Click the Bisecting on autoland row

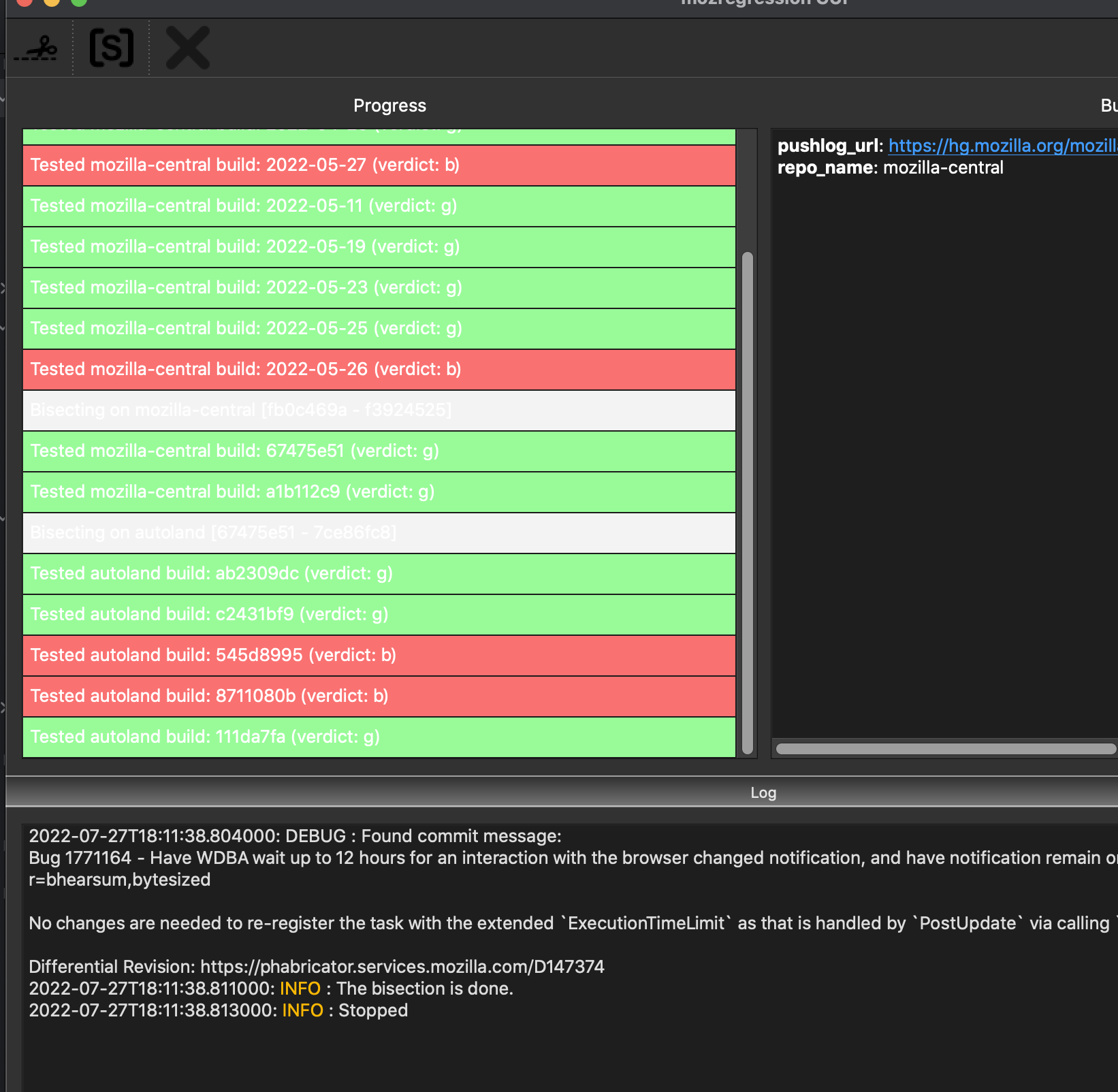(x=379, y=533)
